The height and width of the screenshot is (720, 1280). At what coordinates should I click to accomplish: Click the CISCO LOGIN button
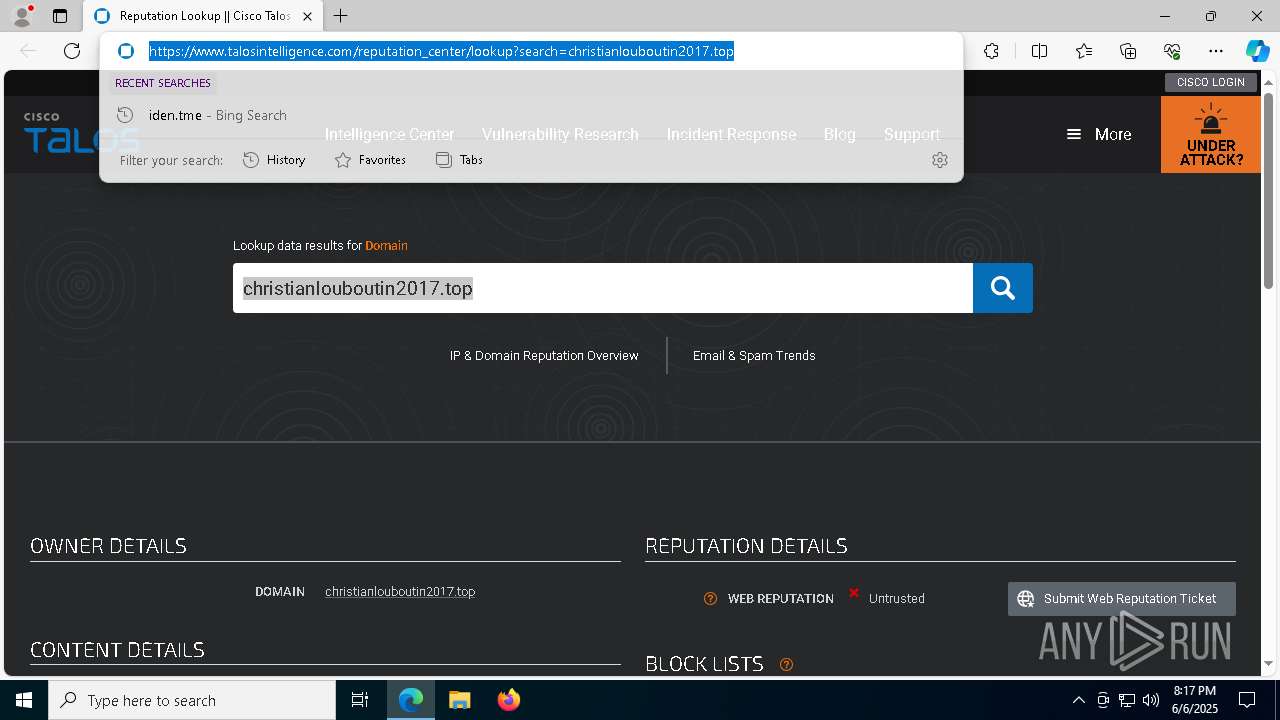click(1210, 82)
